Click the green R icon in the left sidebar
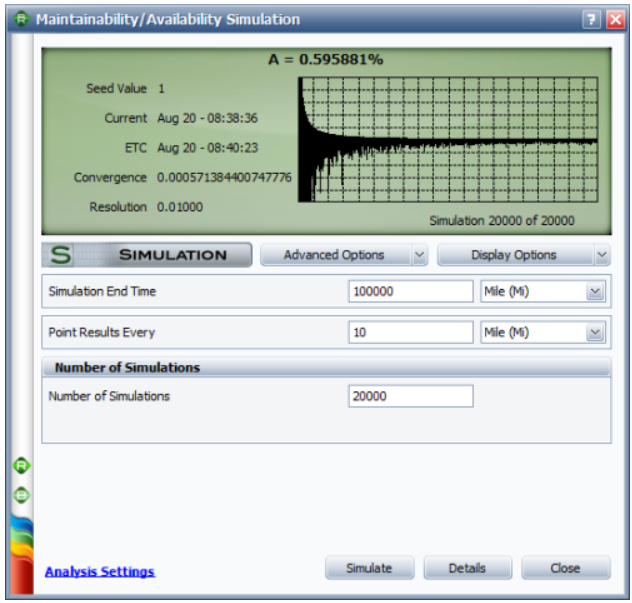Image resolution: width=632 pixels, height=603 pixels. 21,466
